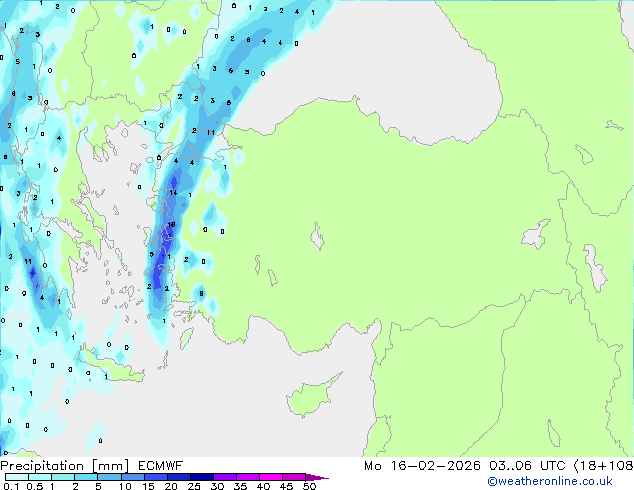Click the '20' legend scale label
The image size is (634, 490).
click(171, 486)
